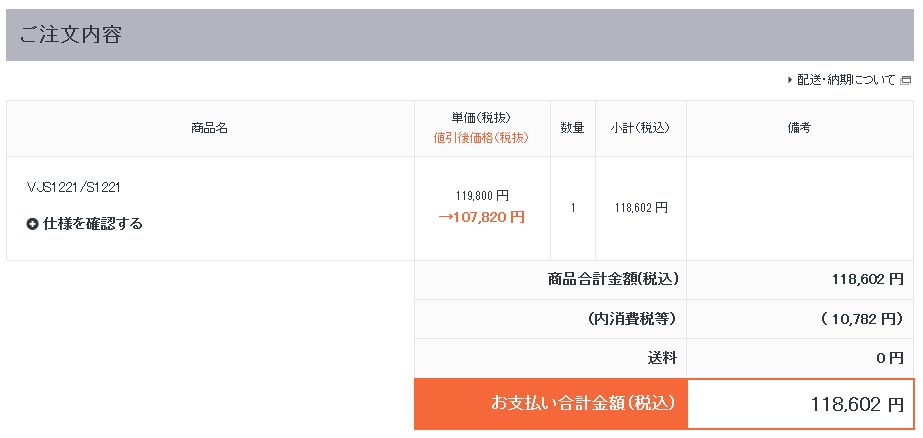Click the 値引後価格(税抜) orange label
The width and height of the screenshot is (923, 438).
[482, 138]
